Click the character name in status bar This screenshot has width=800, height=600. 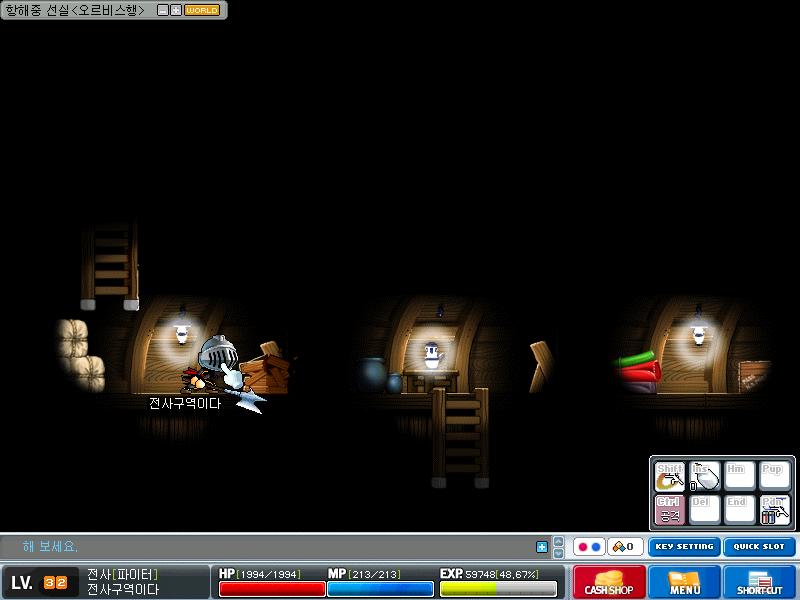coord(122,589)
